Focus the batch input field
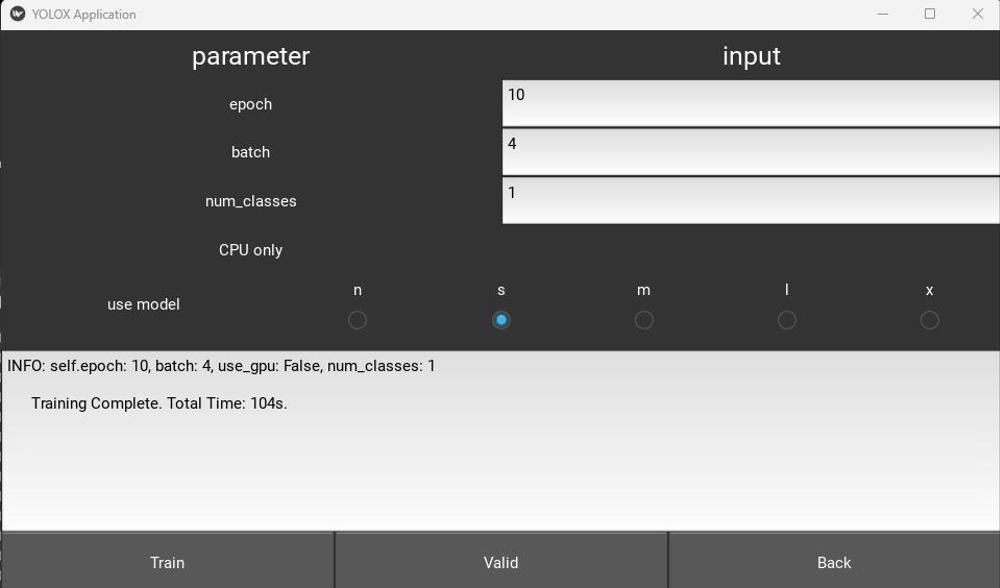Screen dimensions: 1000x588 coord(751,152)
